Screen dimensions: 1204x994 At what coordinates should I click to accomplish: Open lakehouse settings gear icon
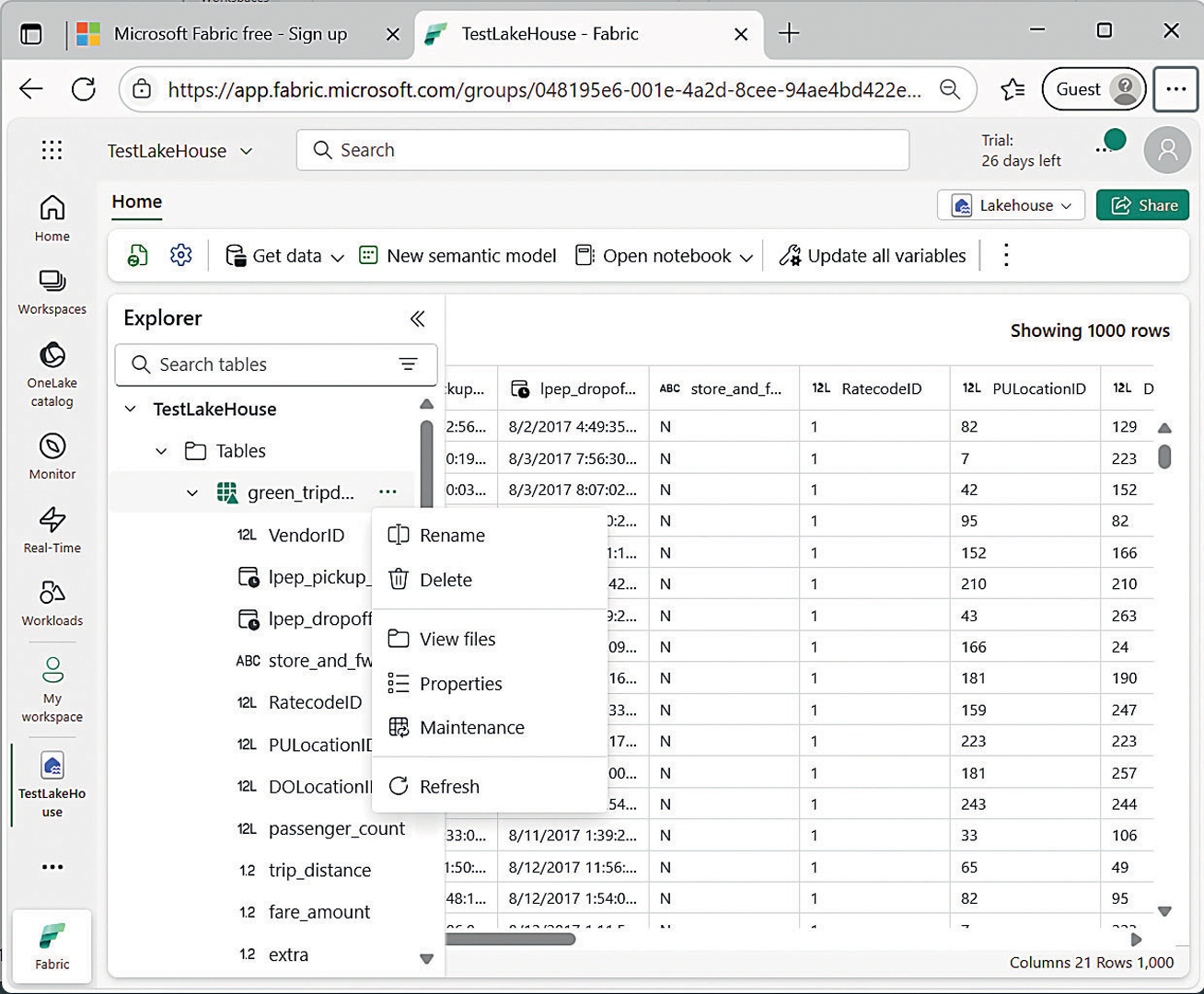[181, 255]
